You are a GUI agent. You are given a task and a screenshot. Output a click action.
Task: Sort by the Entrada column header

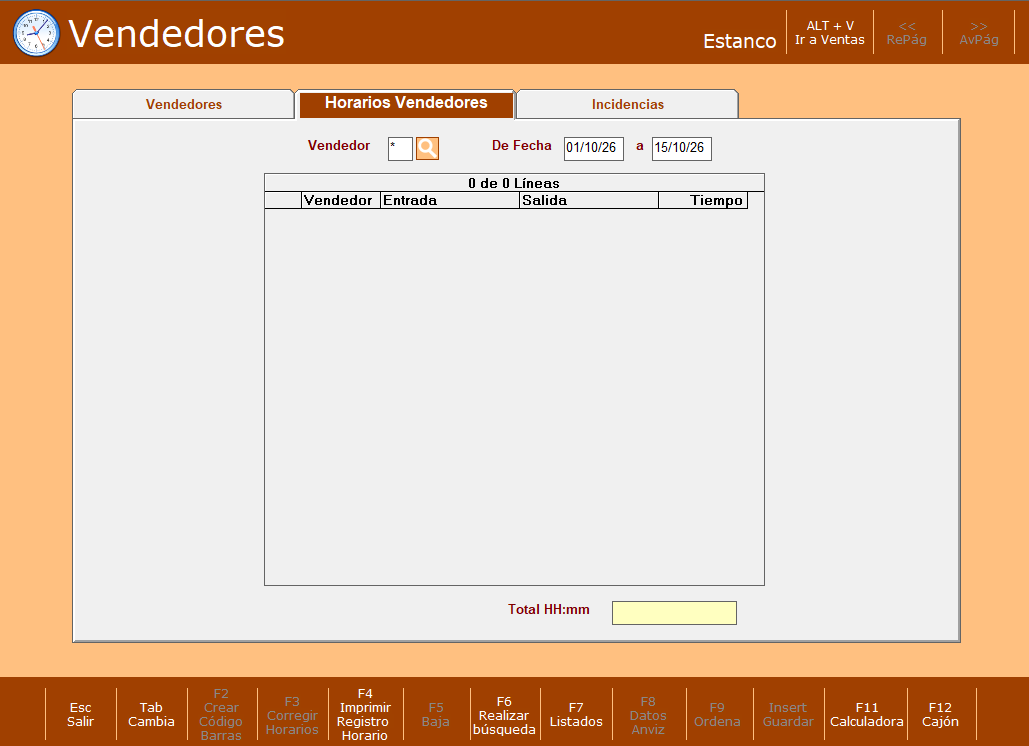(x=450, y=200)
